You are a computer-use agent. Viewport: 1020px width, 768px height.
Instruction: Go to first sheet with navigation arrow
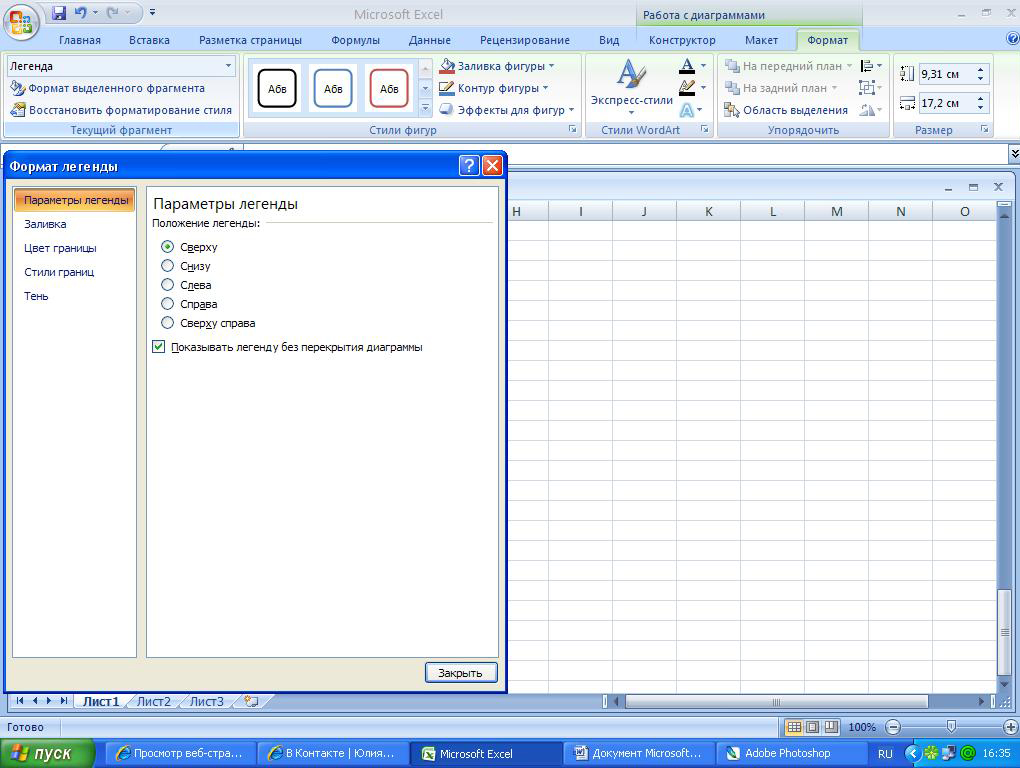[x=20, y=700]
